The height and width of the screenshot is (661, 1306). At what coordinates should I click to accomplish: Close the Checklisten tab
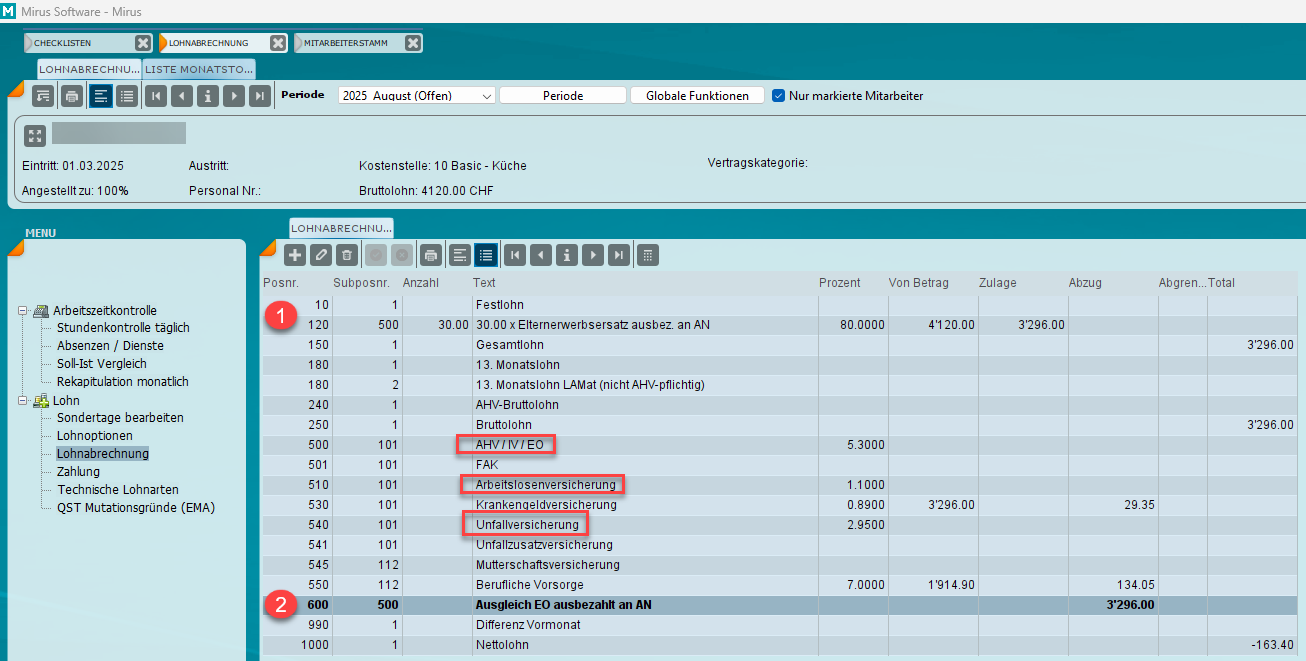[x=143, y=43]
